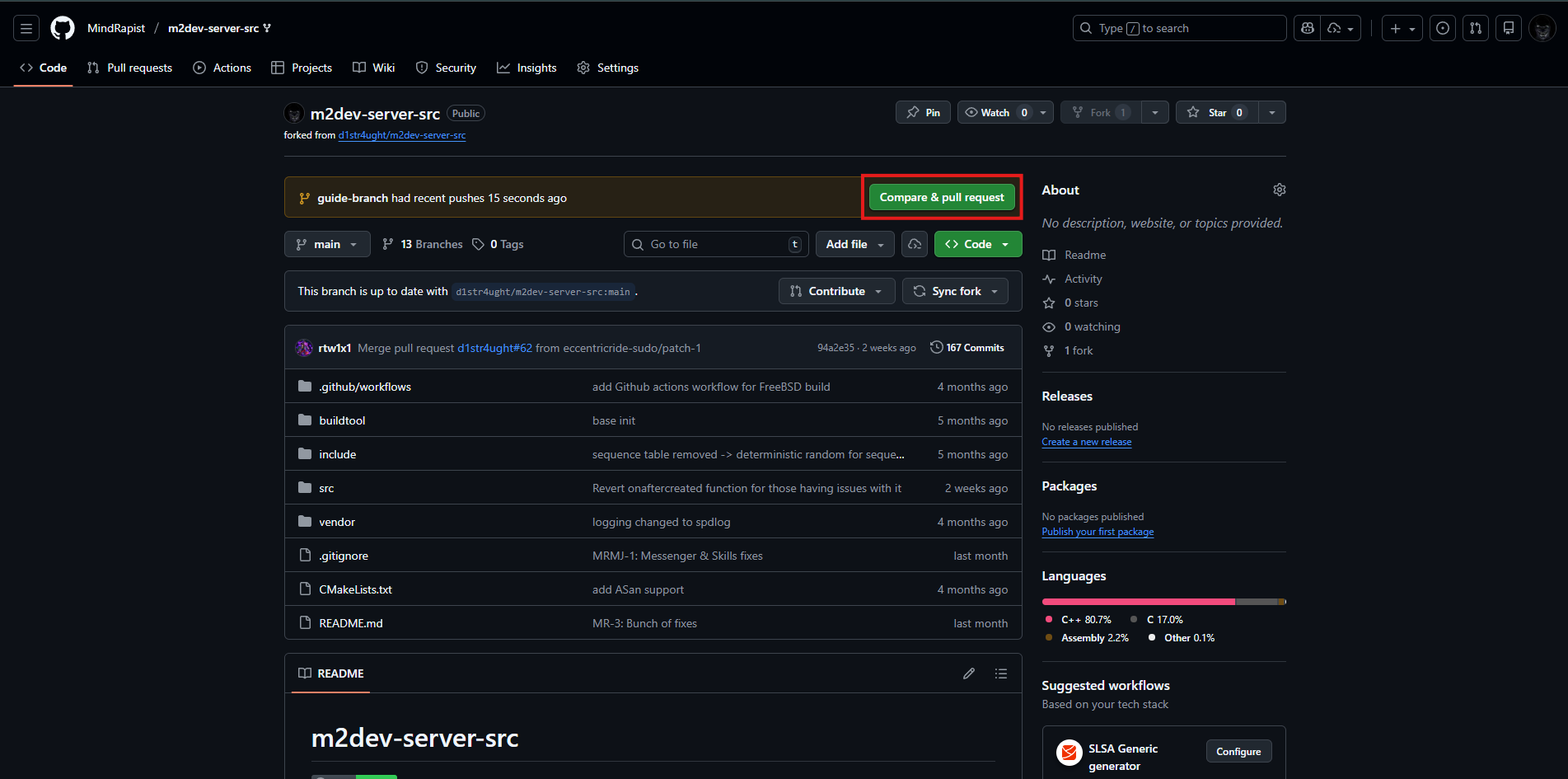
Task: Expand the main branch selector dropdown
Action: click(x=326, y=244)
